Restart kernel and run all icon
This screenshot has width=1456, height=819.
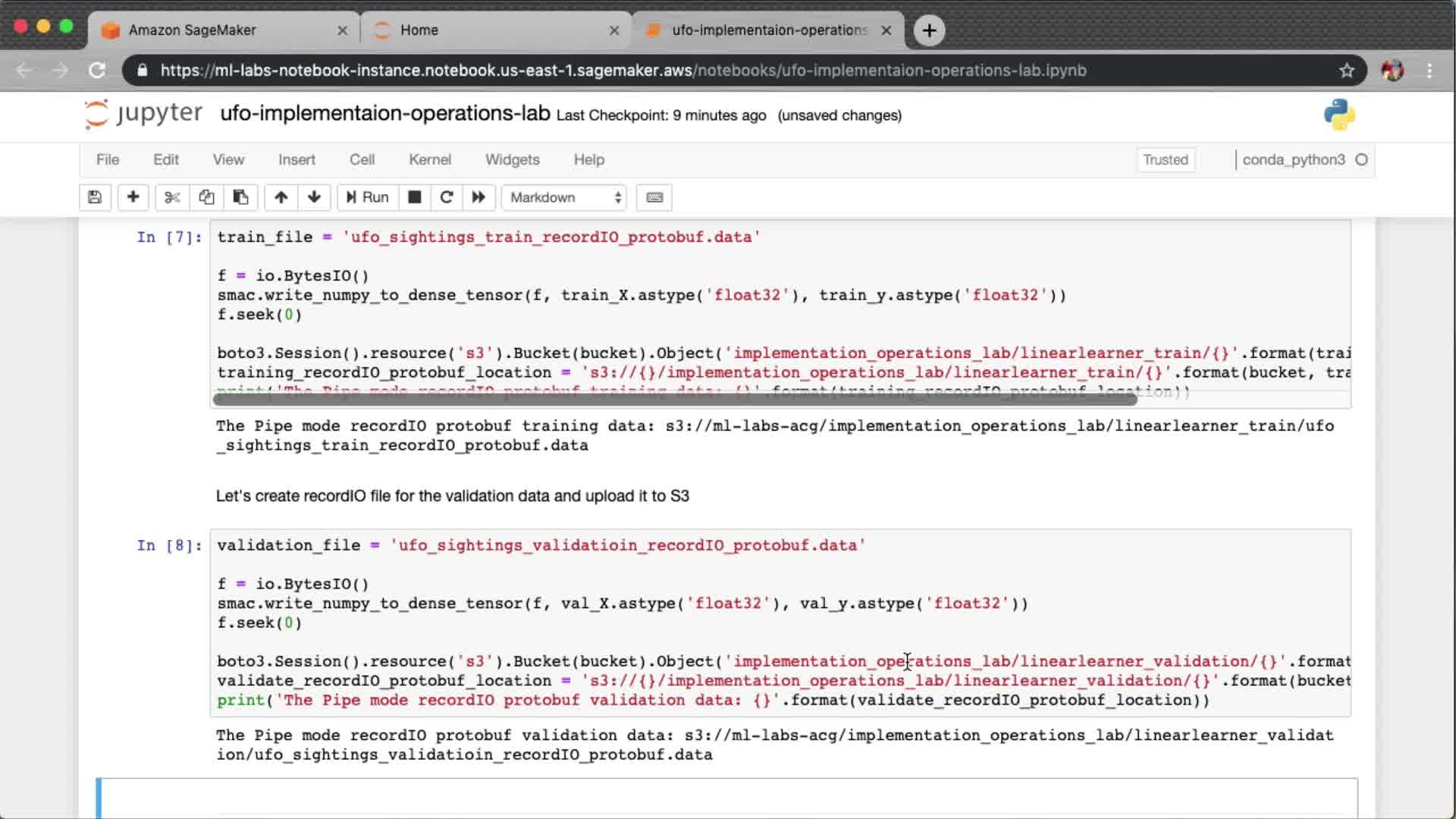click(x=479, y=197)
